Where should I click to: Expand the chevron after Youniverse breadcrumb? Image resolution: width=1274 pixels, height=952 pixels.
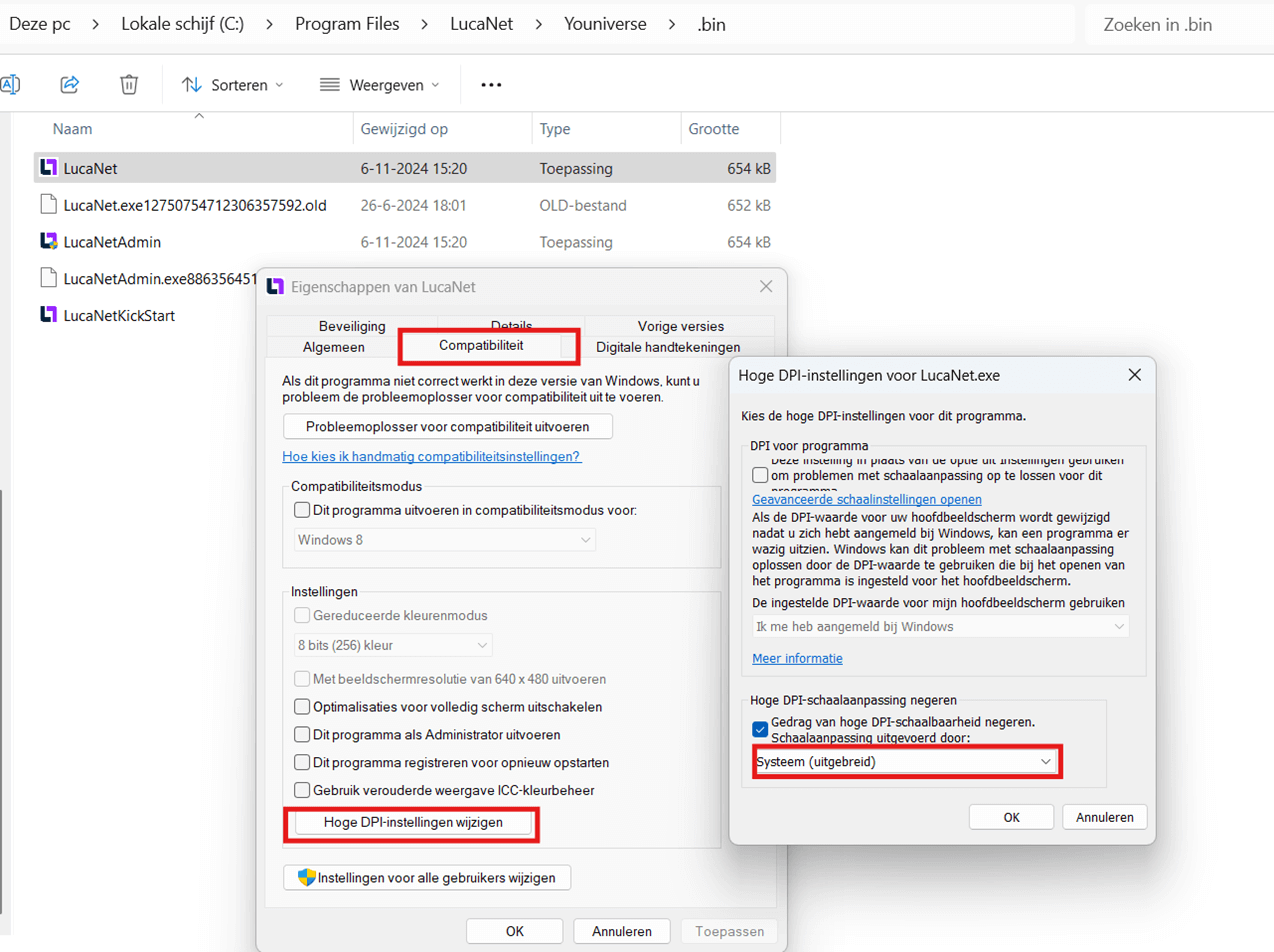(671, 24)
